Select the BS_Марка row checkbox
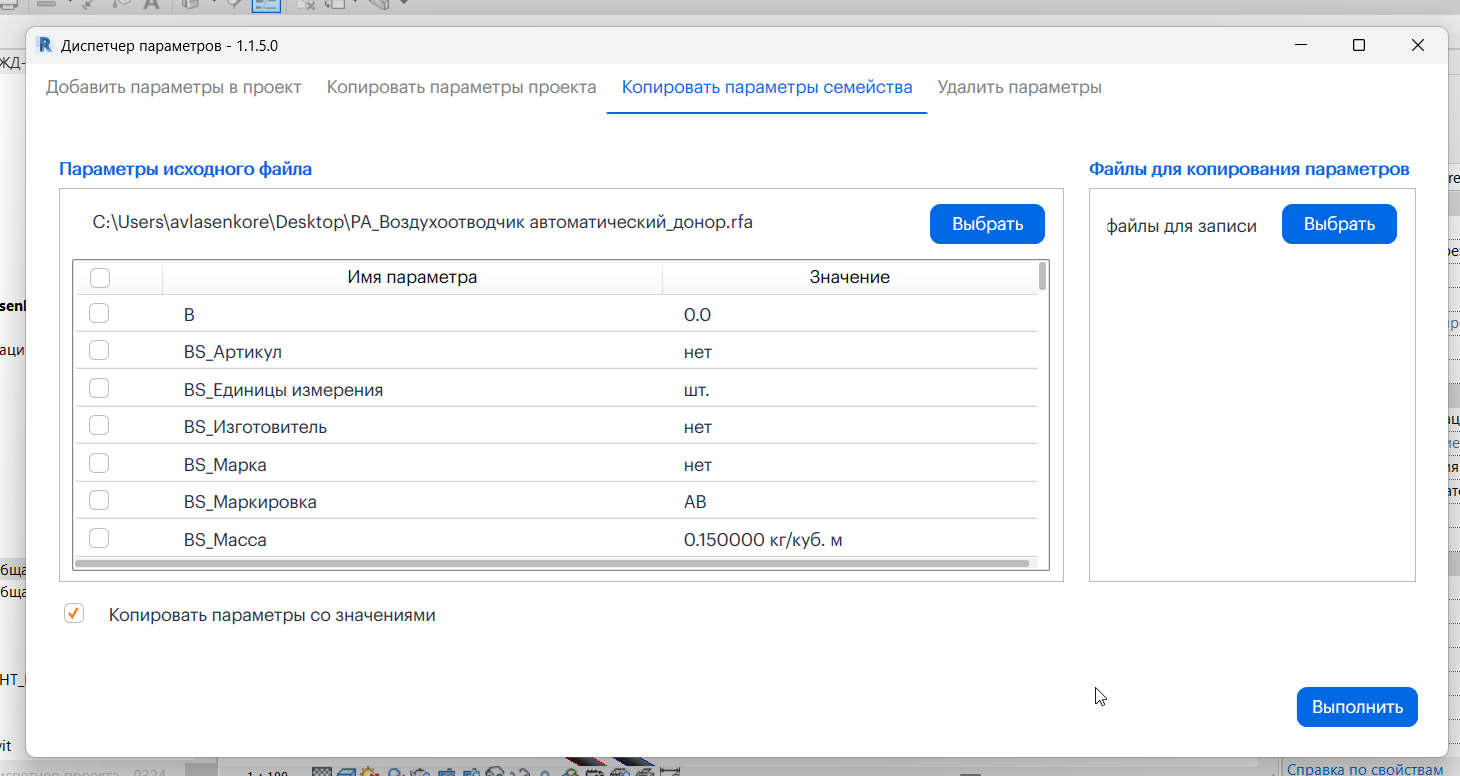This screenshot has width=1460, height=776. pos(99,464)
